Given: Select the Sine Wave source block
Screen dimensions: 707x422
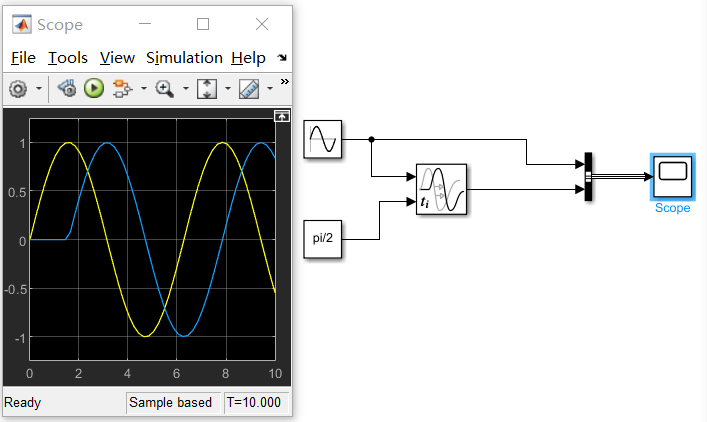Looking at the screenshot, I should pos(322,139).
